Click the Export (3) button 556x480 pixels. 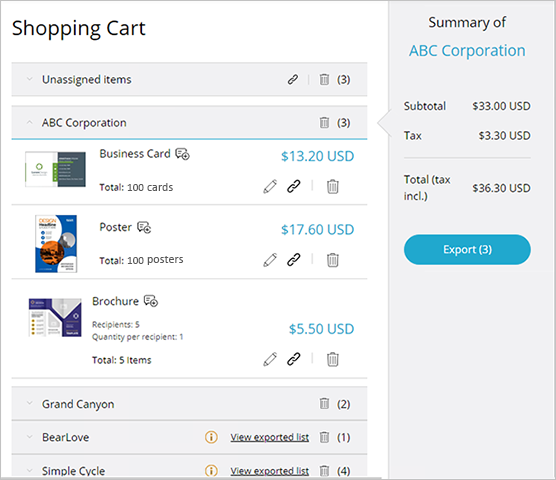point(467,250)
